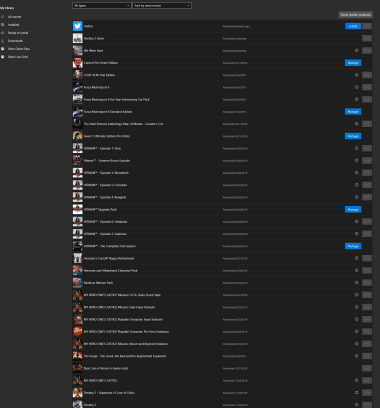Click Manage for Gears 5 Ultimate Edition Pre-Order
The height and width of the screenshot is (408, 380).
[x=353, y=136]
